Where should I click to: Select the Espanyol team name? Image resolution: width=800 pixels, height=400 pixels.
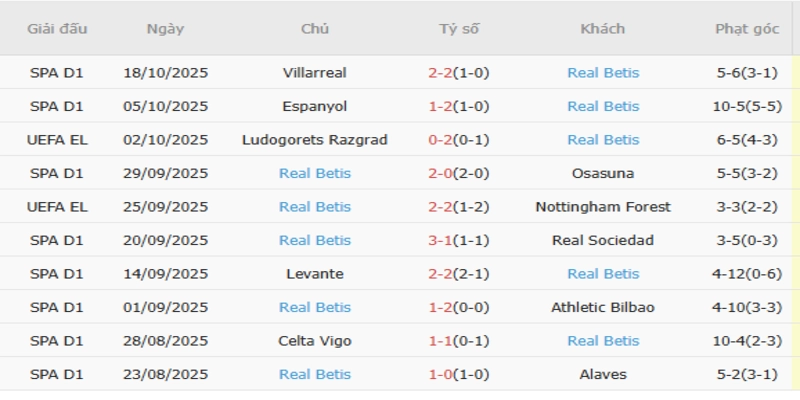tap(315, 106)
